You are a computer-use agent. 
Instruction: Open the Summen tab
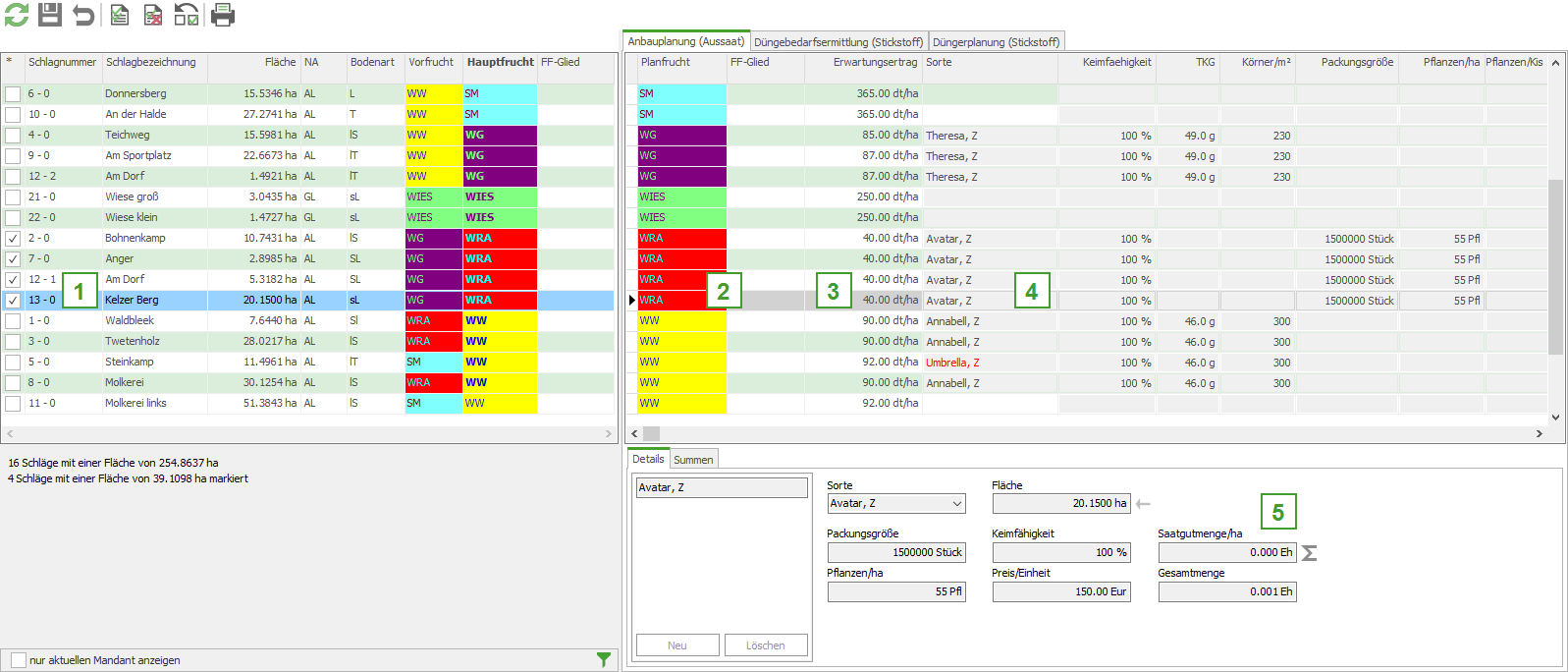tap(693, 460)
